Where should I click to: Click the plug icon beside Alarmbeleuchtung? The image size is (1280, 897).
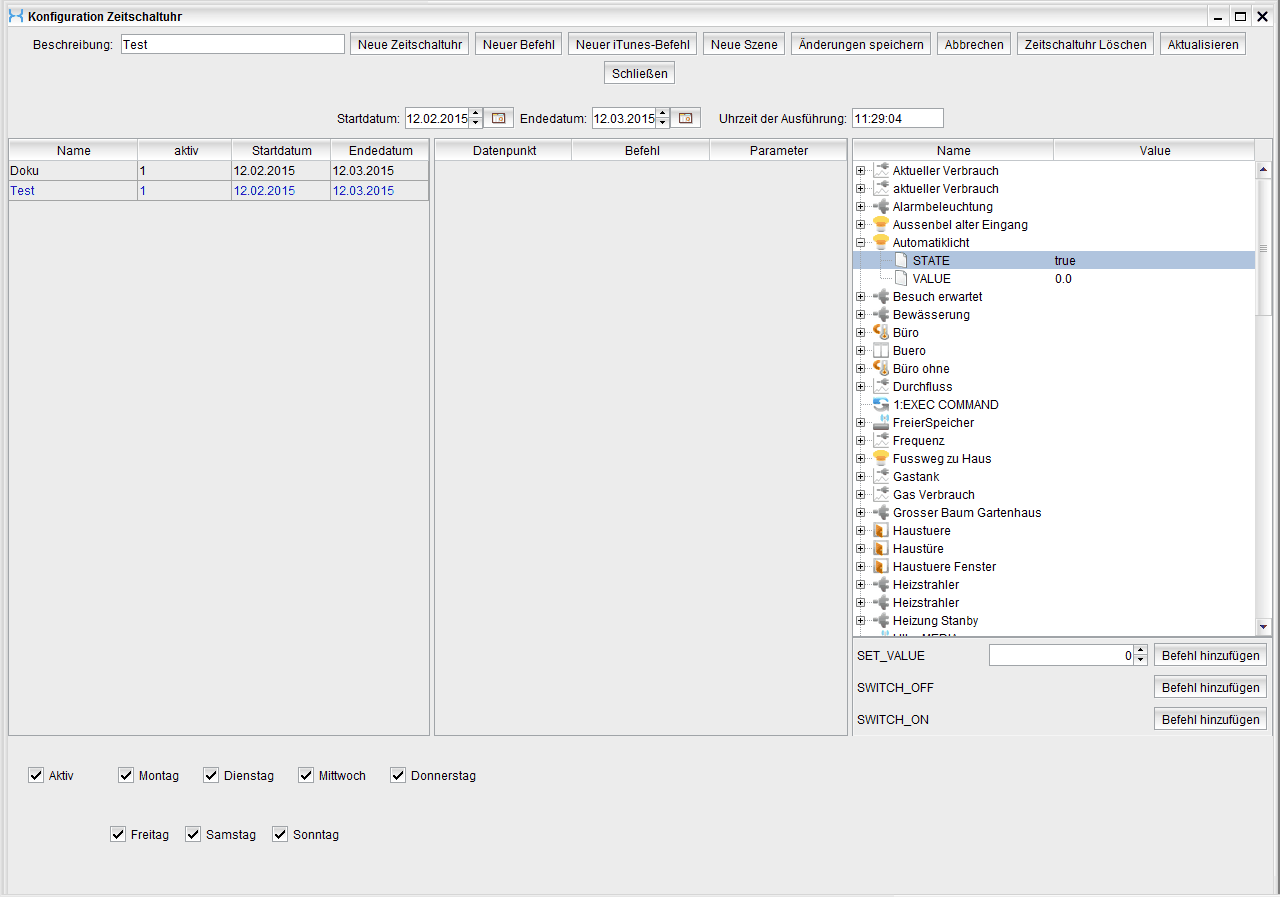click(x=881, y=207)
